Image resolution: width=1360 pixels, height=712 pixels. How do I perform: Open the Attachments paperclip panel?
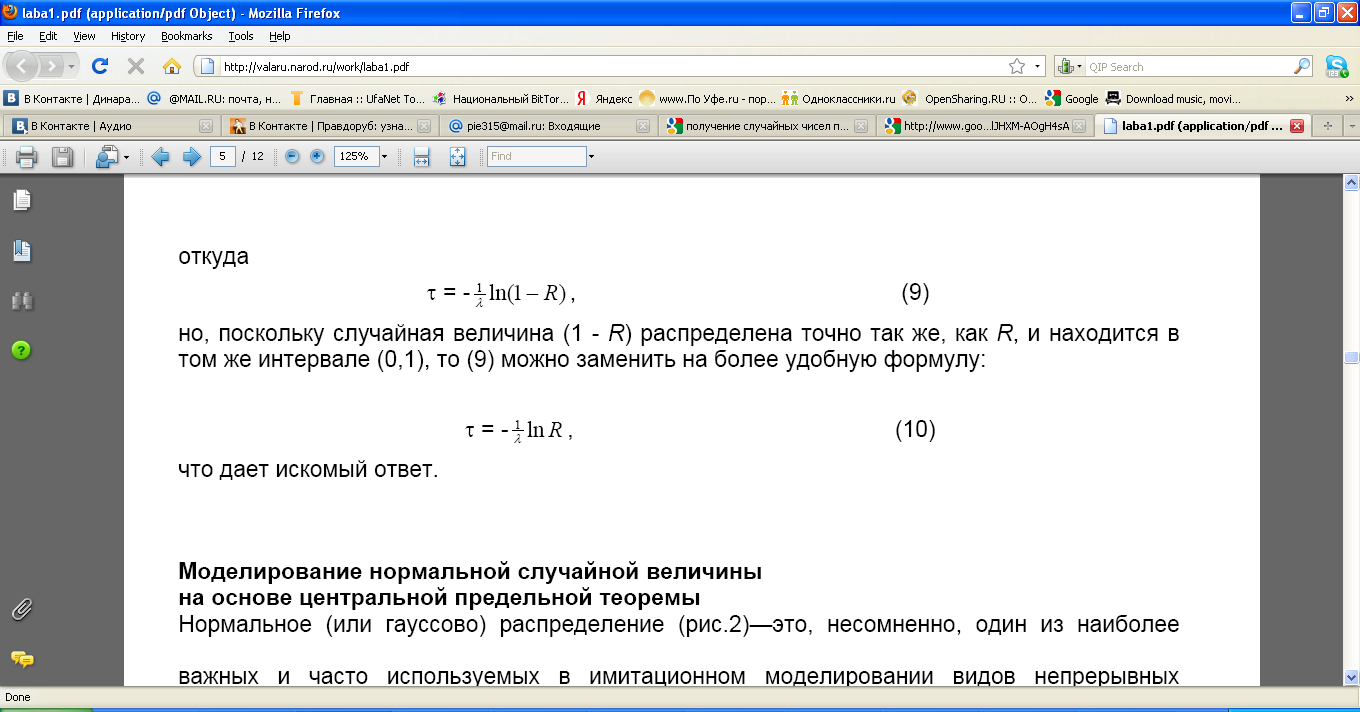pyautogui.click(x=21, y=608)
